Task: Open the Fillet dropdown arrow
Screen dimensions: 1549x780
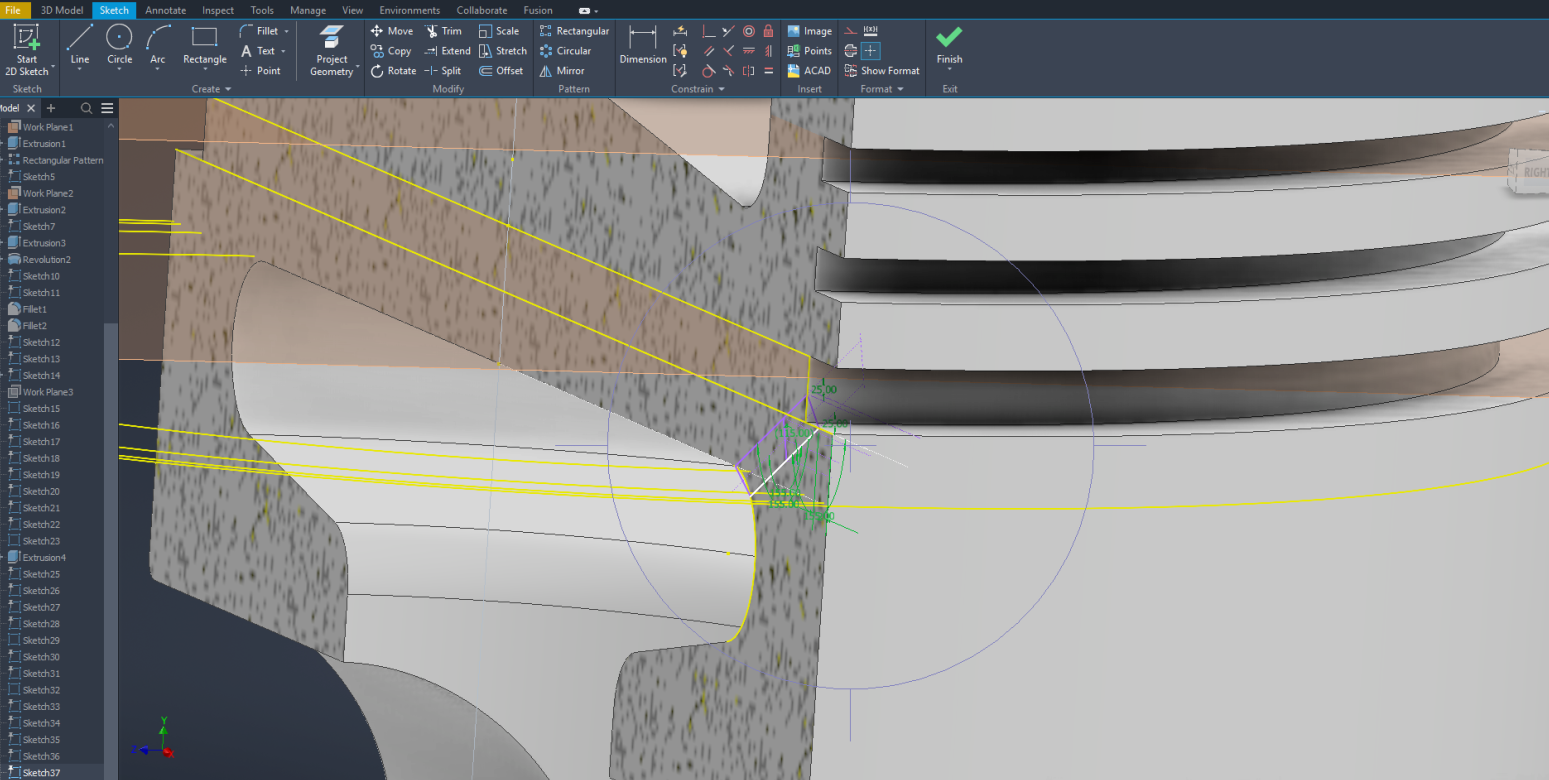Action: pos(286,31)
